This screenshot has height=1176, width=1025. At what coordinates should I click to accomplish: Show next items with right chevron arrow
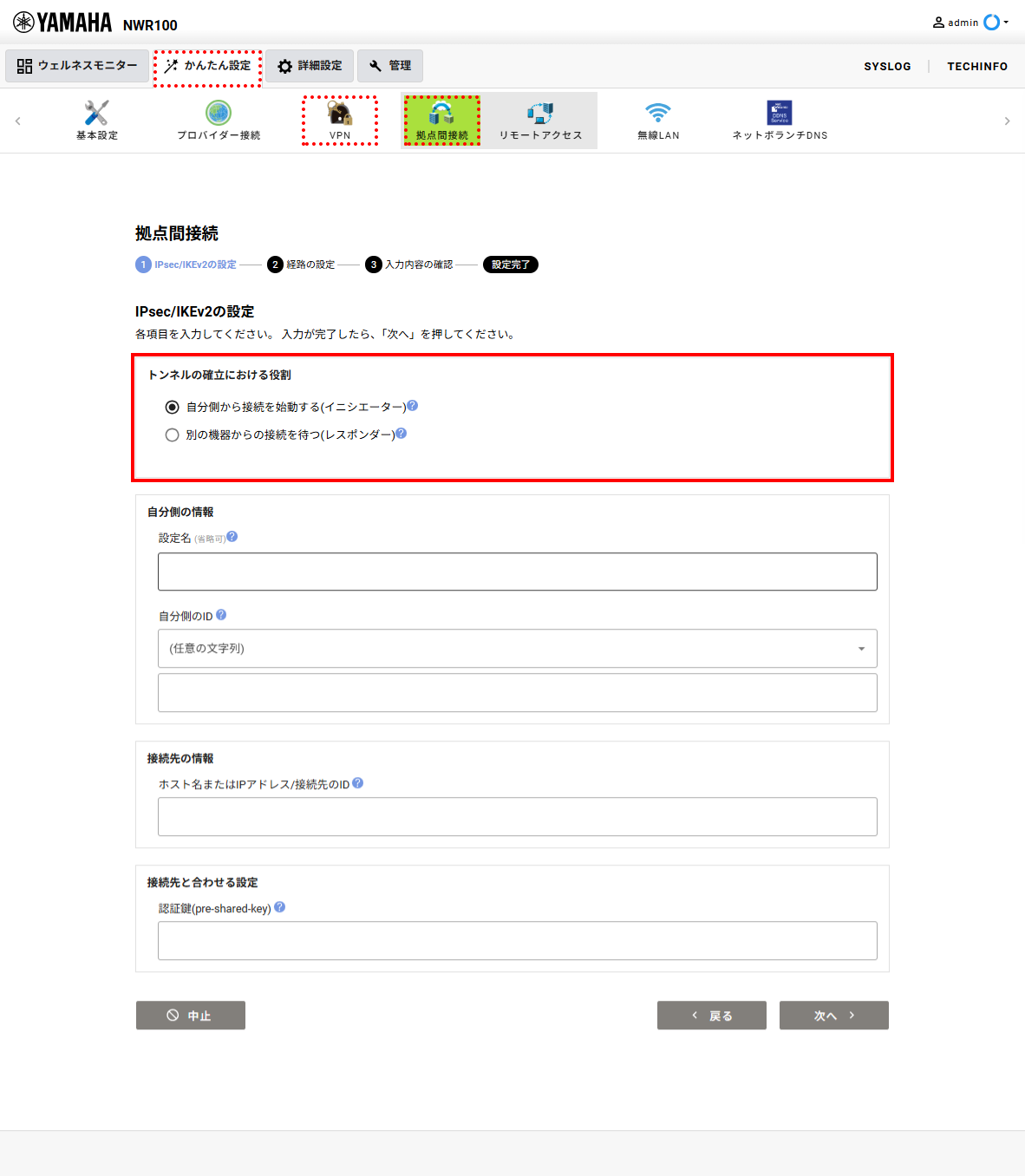1007,121
